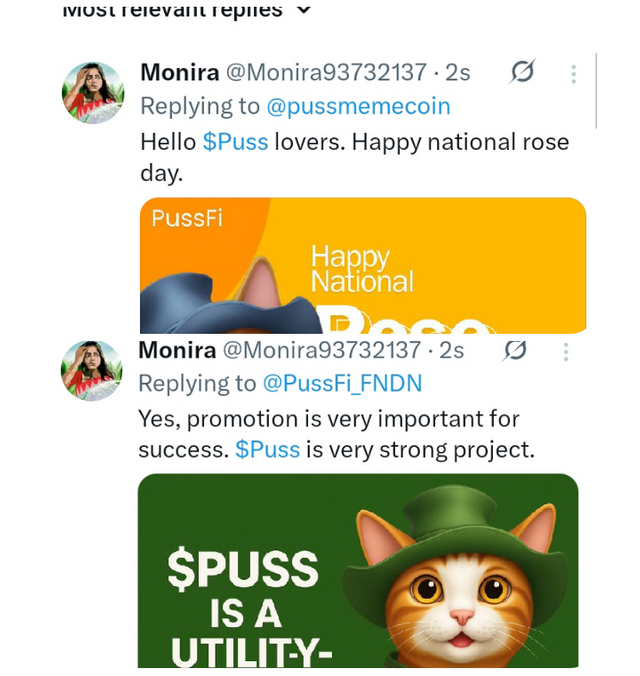Open Monira's avatar on the promotion reply
640x676 pixels.
[93, 371]
